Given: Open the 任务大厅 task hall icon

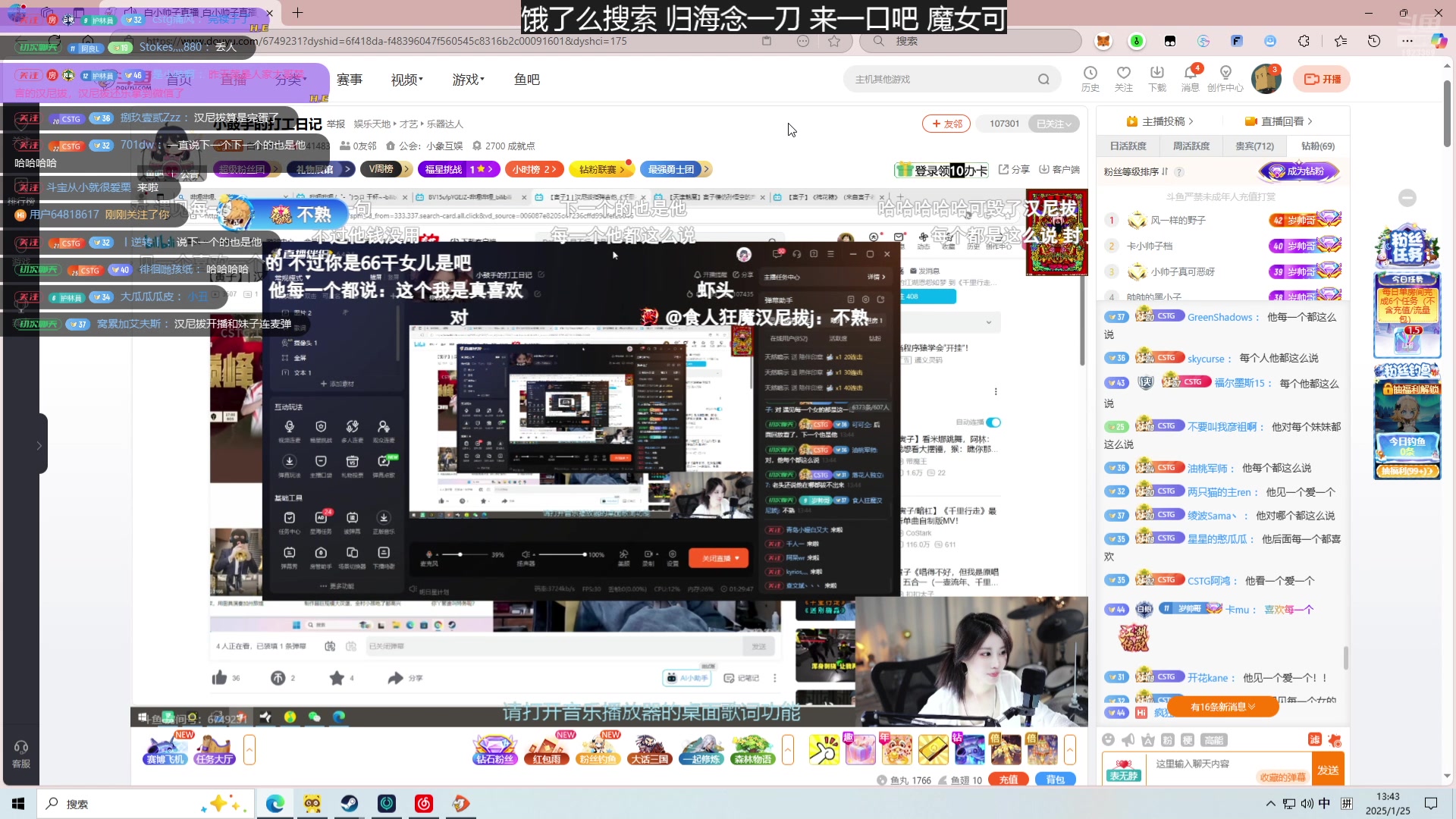Looking at the screenshot, I should pos(215,749).
